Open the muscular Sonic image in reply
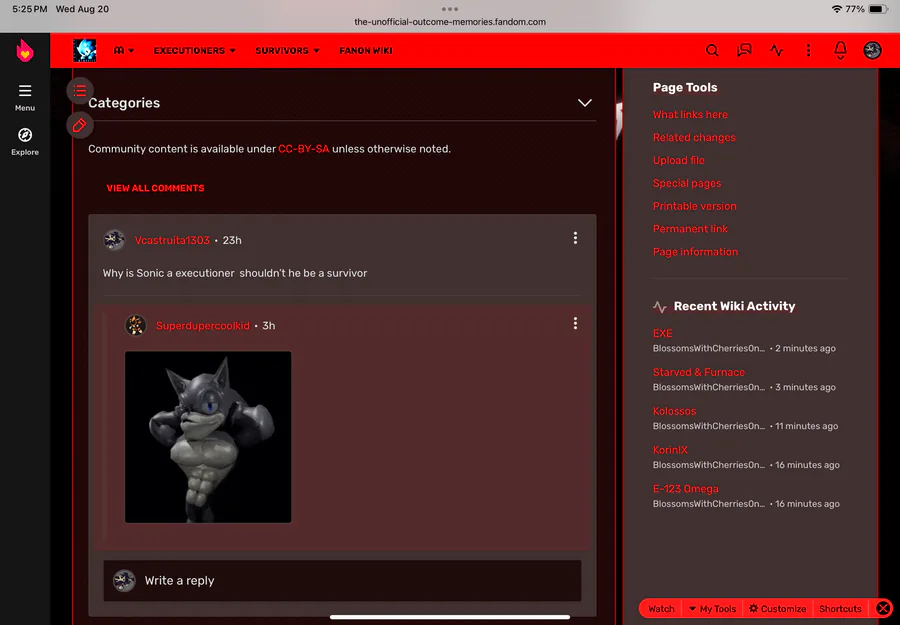 tap(208, 437)
